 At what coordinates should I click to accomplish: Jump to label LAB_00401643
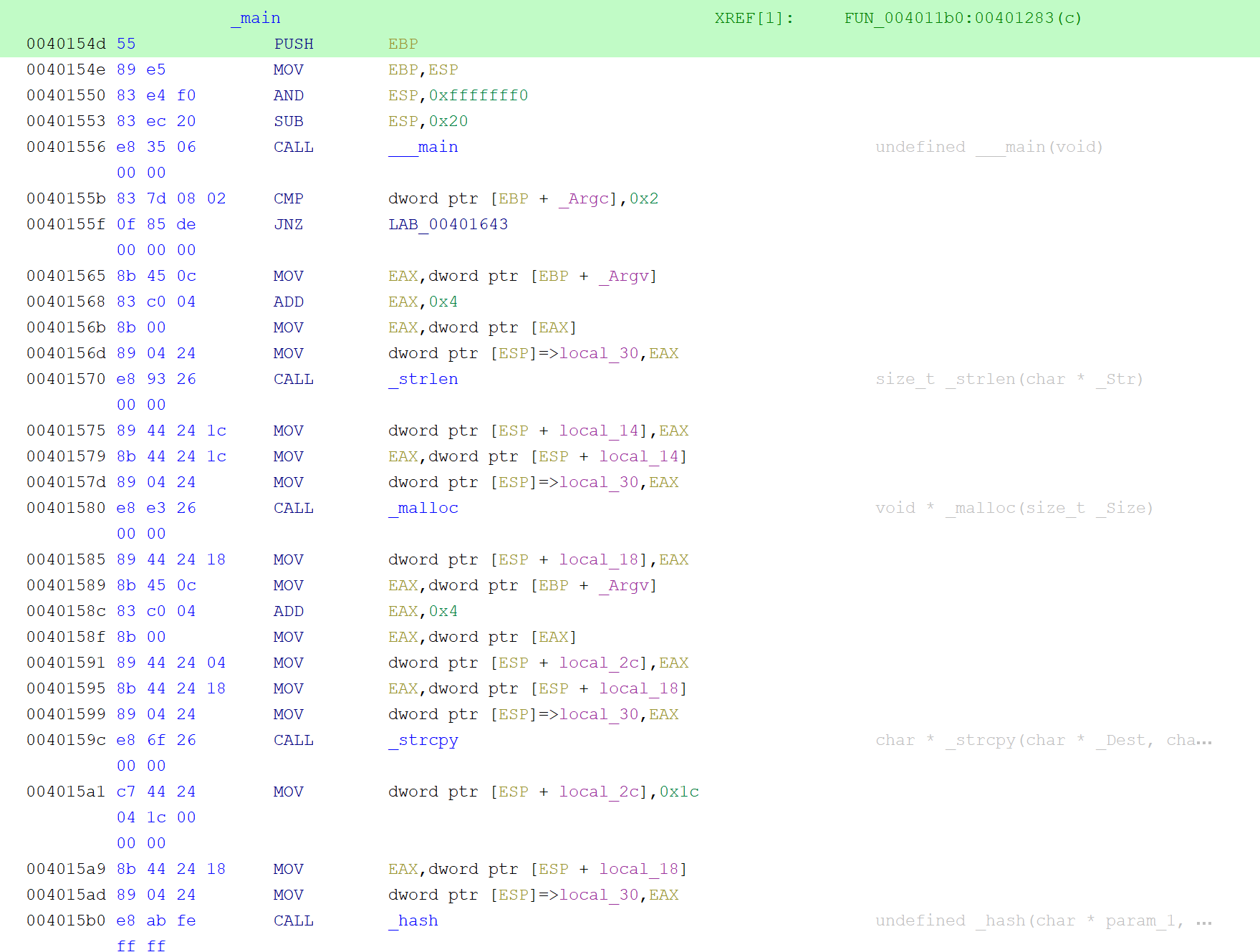[448, 224]
